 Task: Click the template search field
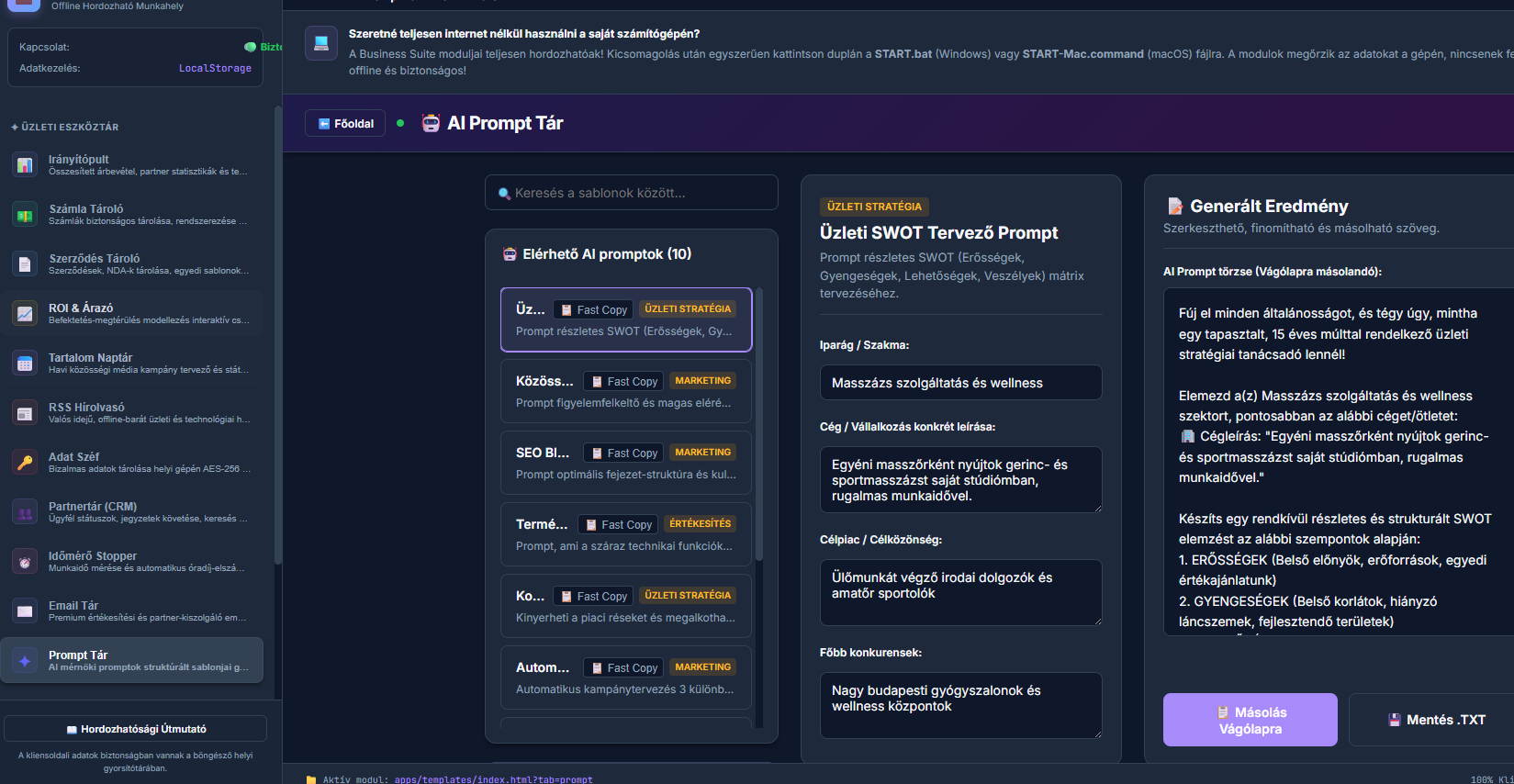point(632,193)
